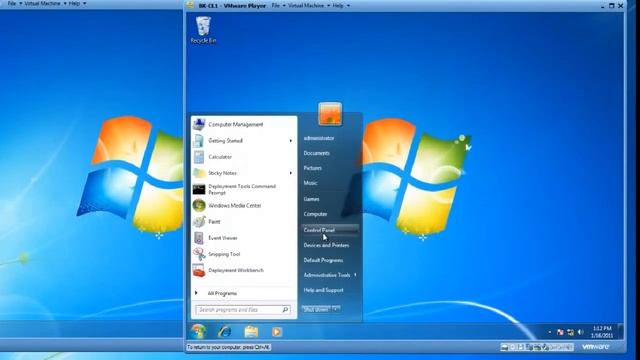Open the Recycle Bin desktop icon
This screenshot has width=640, height=360.
[x=203, y=29]
